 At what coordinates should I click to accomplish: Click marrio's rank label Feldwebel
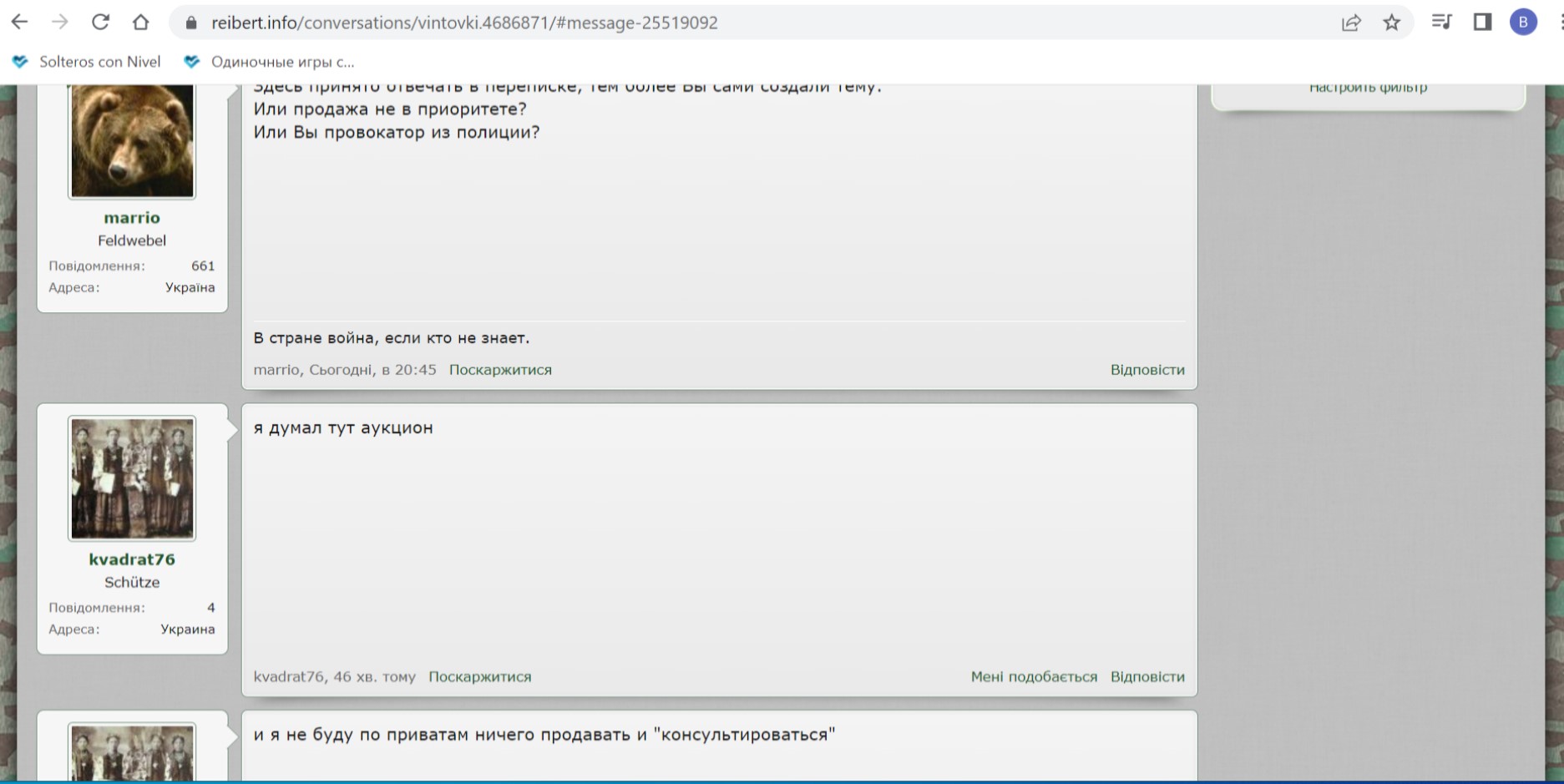pyautogui.click(x=132, y=240)
